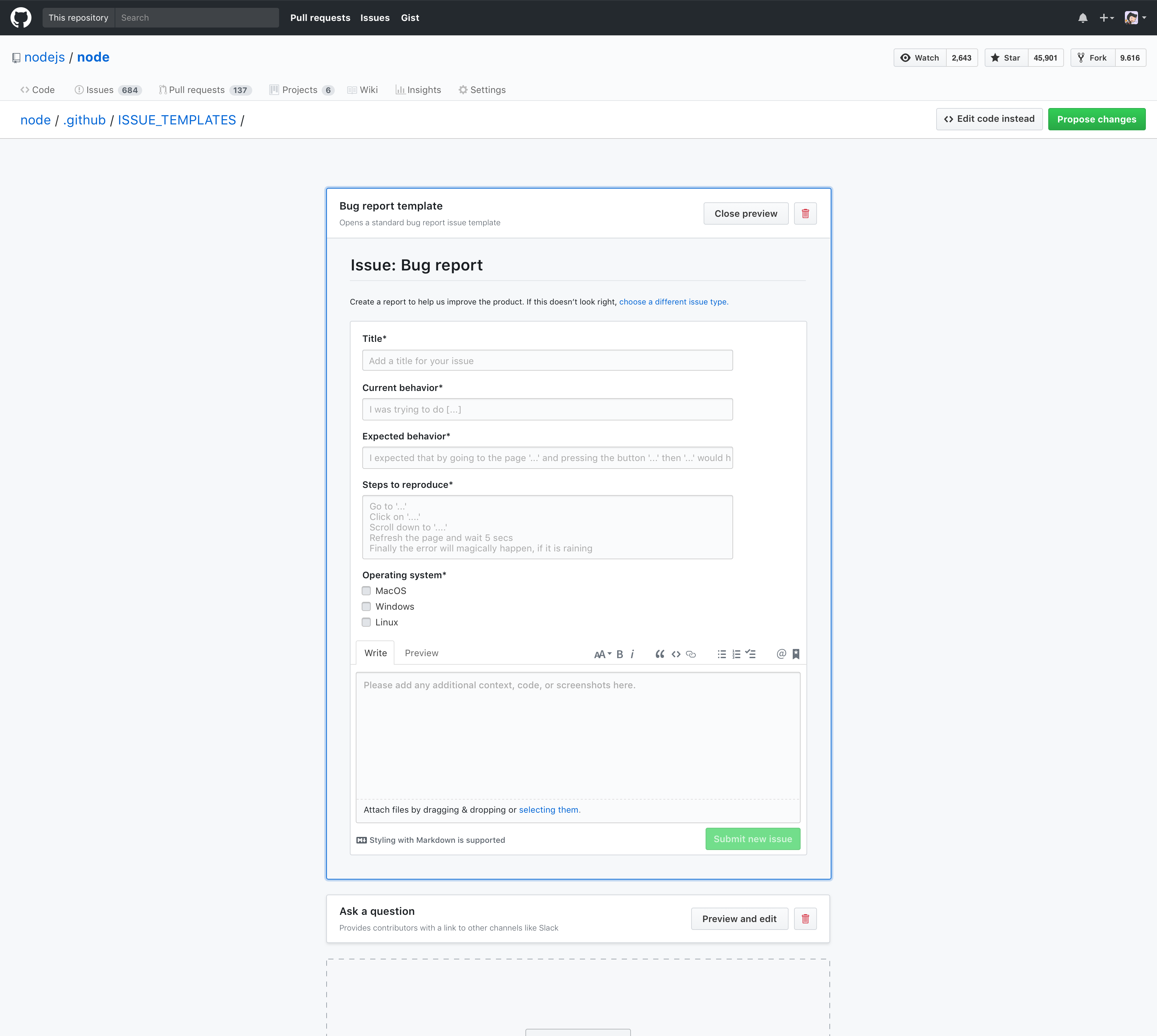This screenshot has width=1157, height=1036.
Task: Click Issues in top navigation
Action: click(x=375, y=18)
